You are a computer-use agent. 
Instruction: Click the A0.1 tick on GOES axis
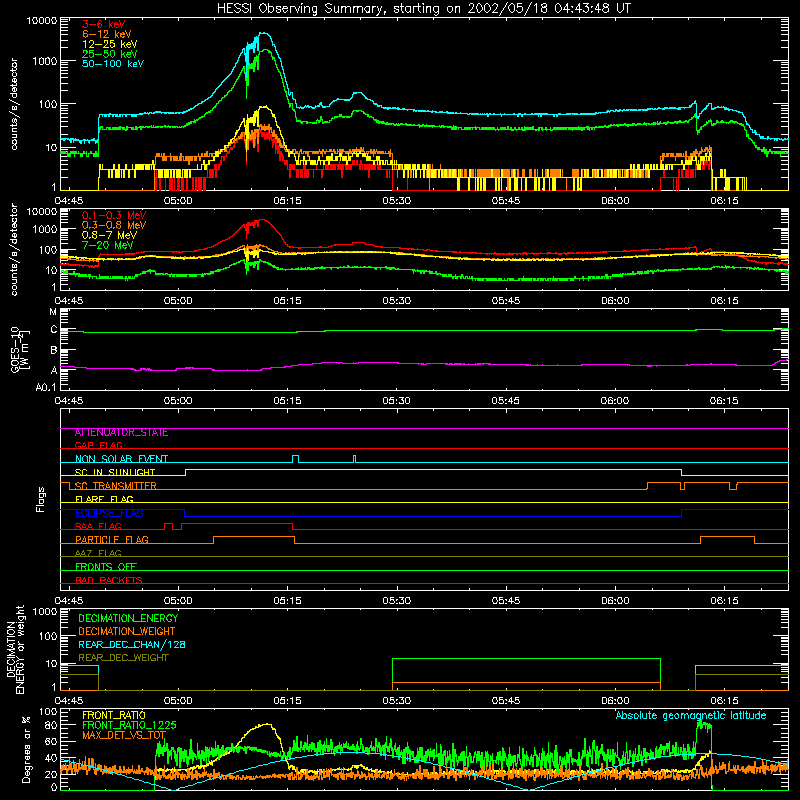point(46,388)
